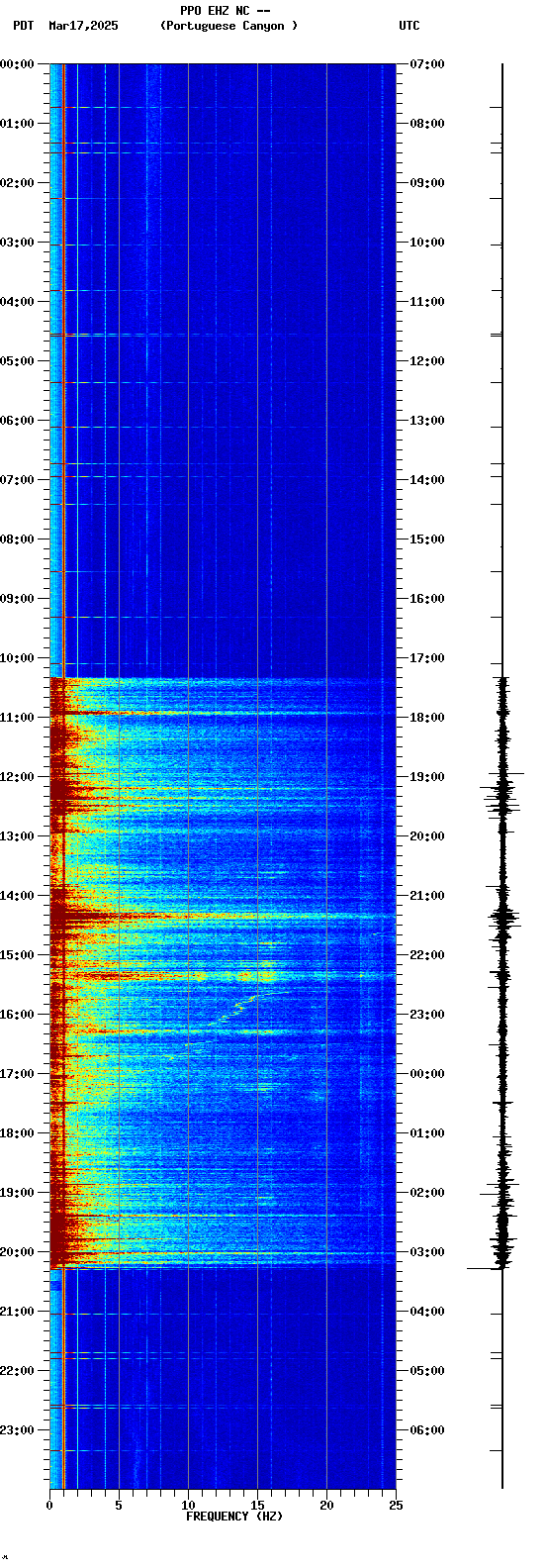546x1568 pixels.
Task: Click the UTC time label '22:00'
Action: tap(427, 955)
